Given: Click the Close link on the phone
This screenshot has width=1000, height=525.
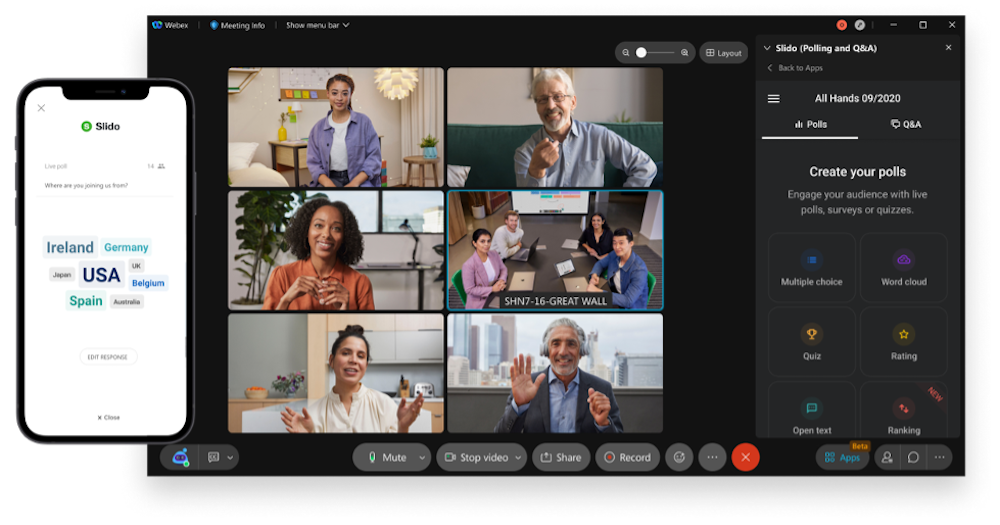Looking at the screenshot, I should coord(108,417).
